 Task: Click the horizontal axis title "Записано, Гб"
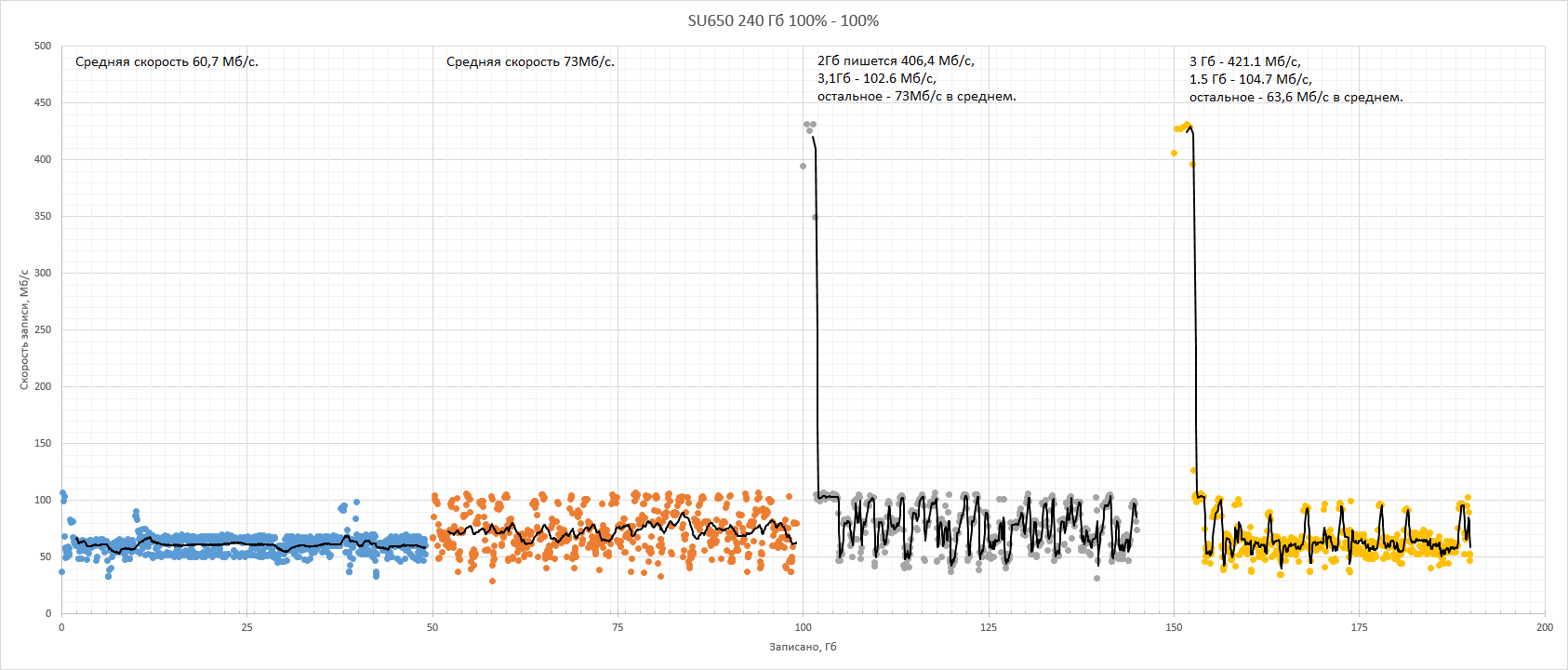803,647
